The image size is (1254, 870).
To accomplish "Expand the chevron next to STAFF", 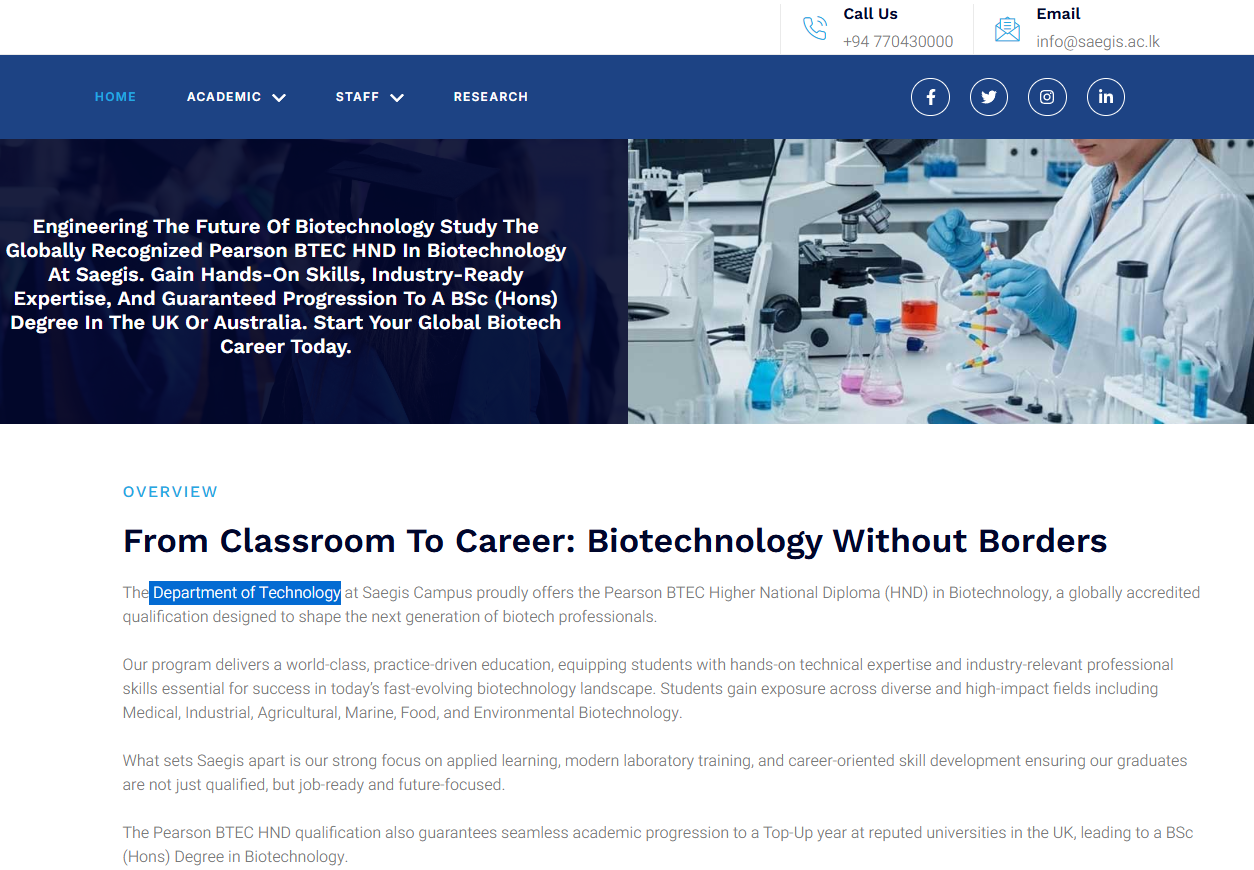I will (x=397, y=98).
